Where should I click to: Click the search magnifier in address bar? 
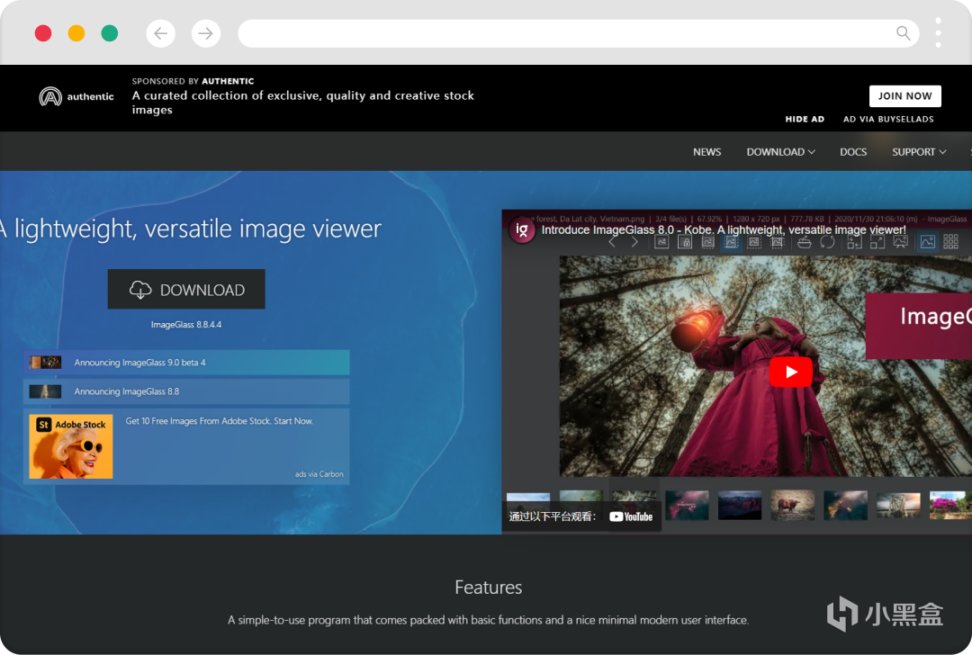tap(903, 33)
